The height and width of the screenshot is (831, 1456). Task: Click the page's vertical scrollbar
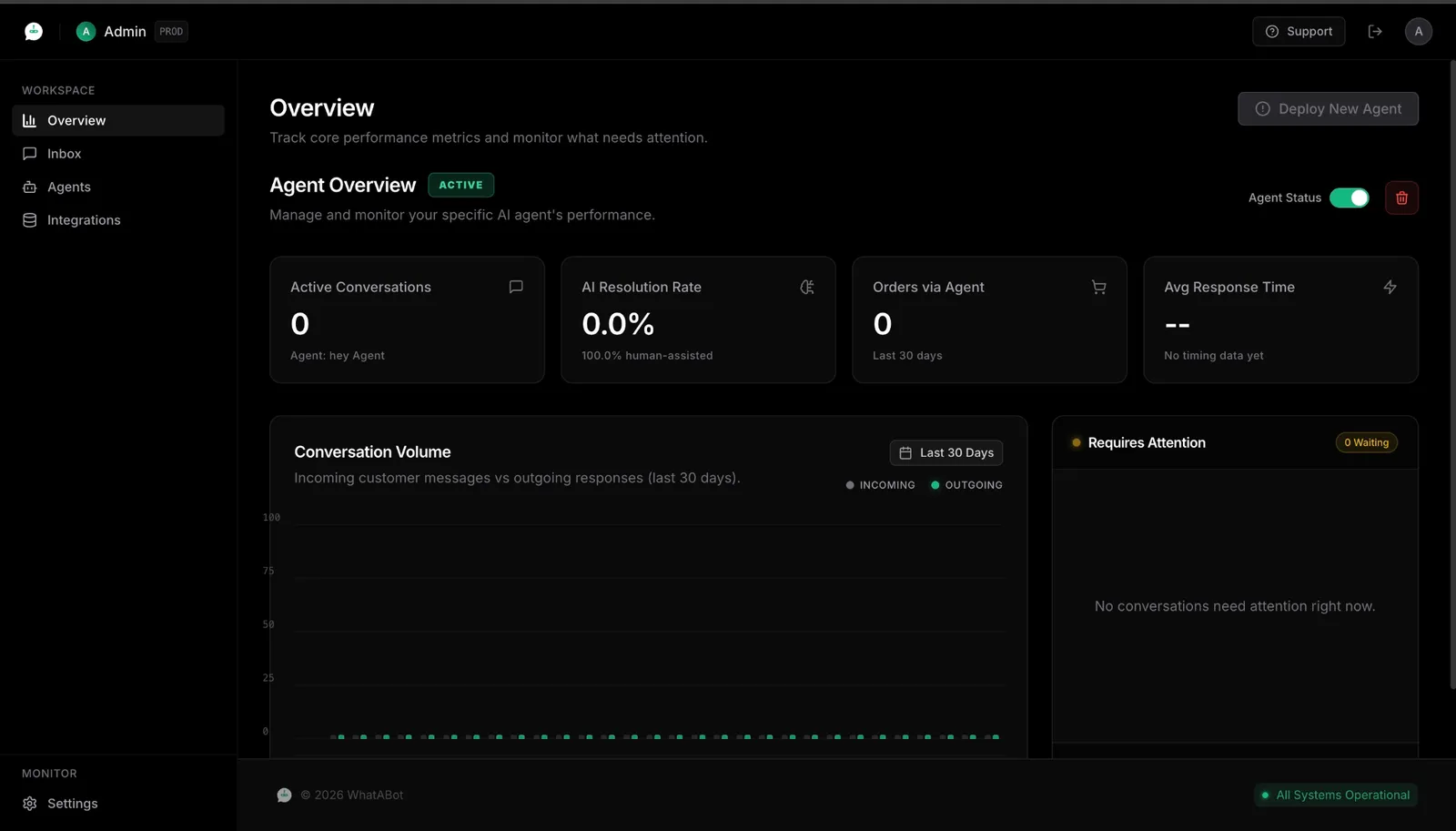click(x=1451, y=373)
